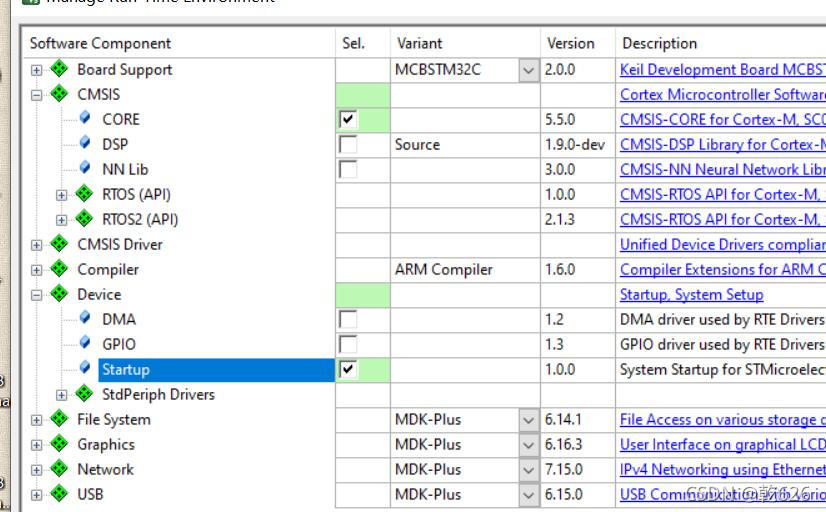Select the highlighted Startup tree row
This screenshot has width=826, height=512.
pos(216,370)
